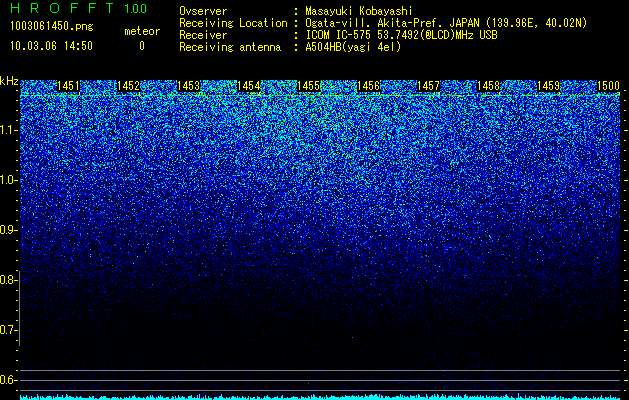Click the 1458 time marker

489,86
